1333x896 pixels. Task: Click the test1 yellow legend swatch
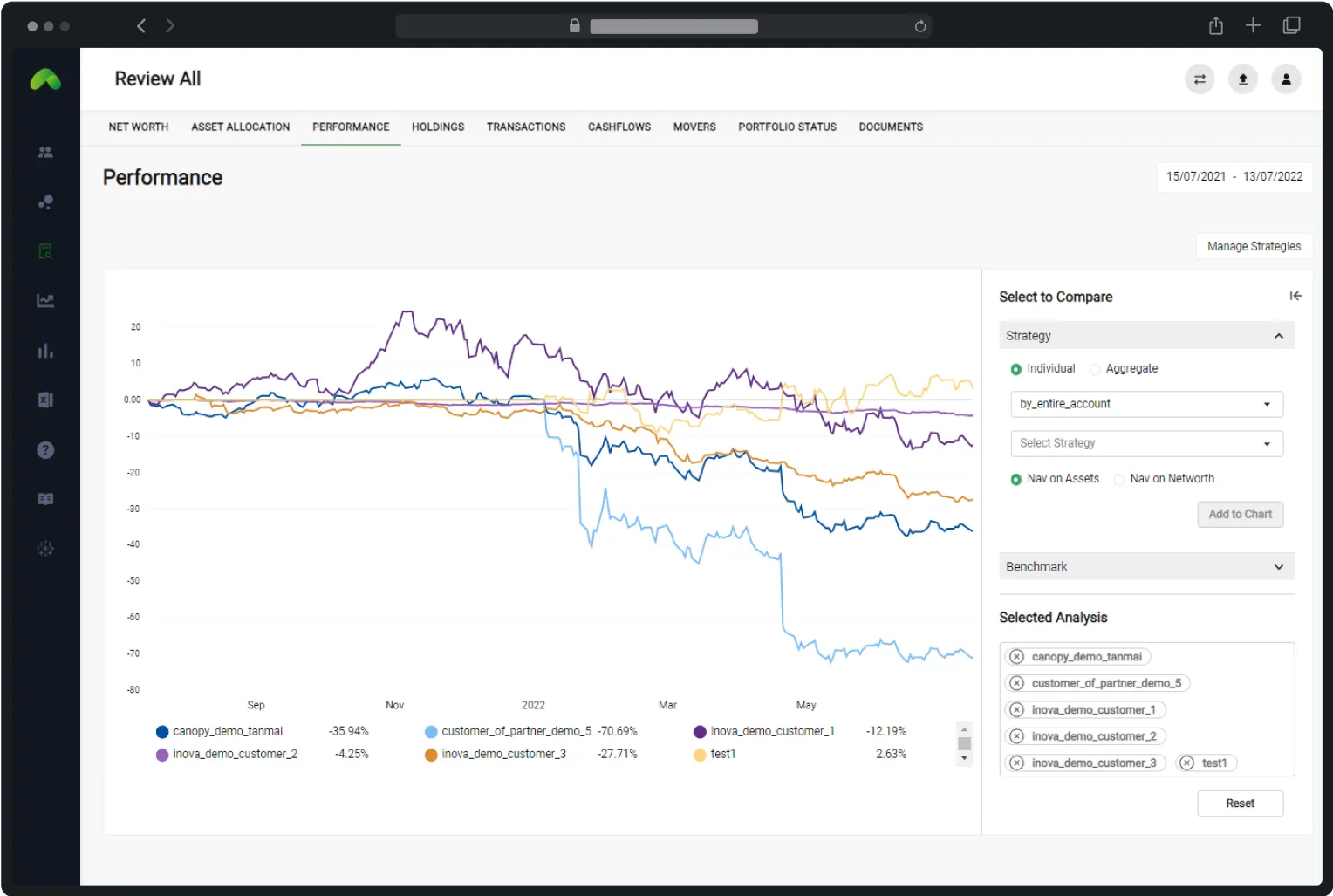tap(700, 755)
